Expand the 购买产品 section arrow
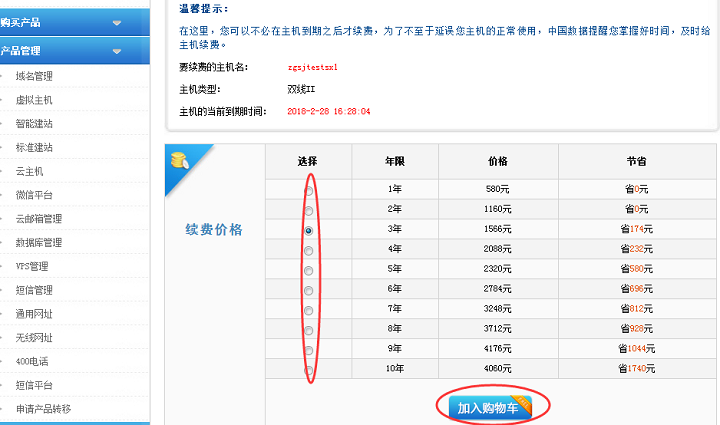Screen dimensions: 720x425 [x=117, y=22]
